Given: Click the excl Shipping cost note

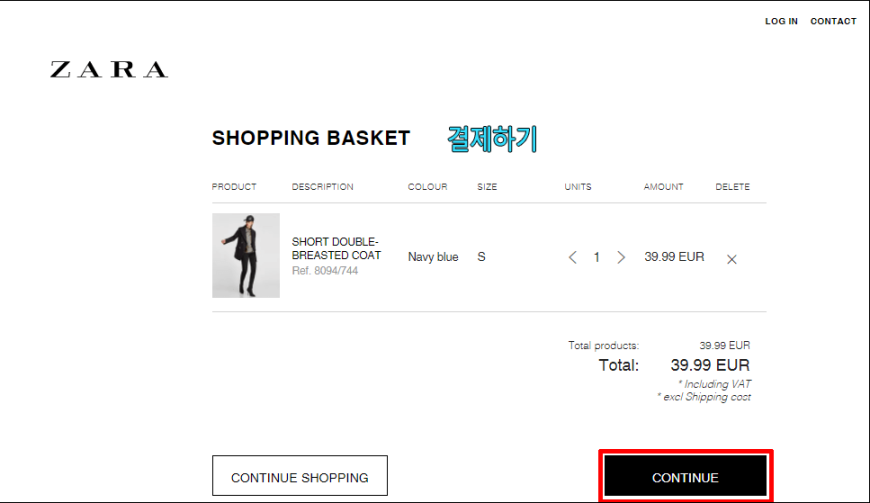Looking at the screenshot, I should 704,397.
